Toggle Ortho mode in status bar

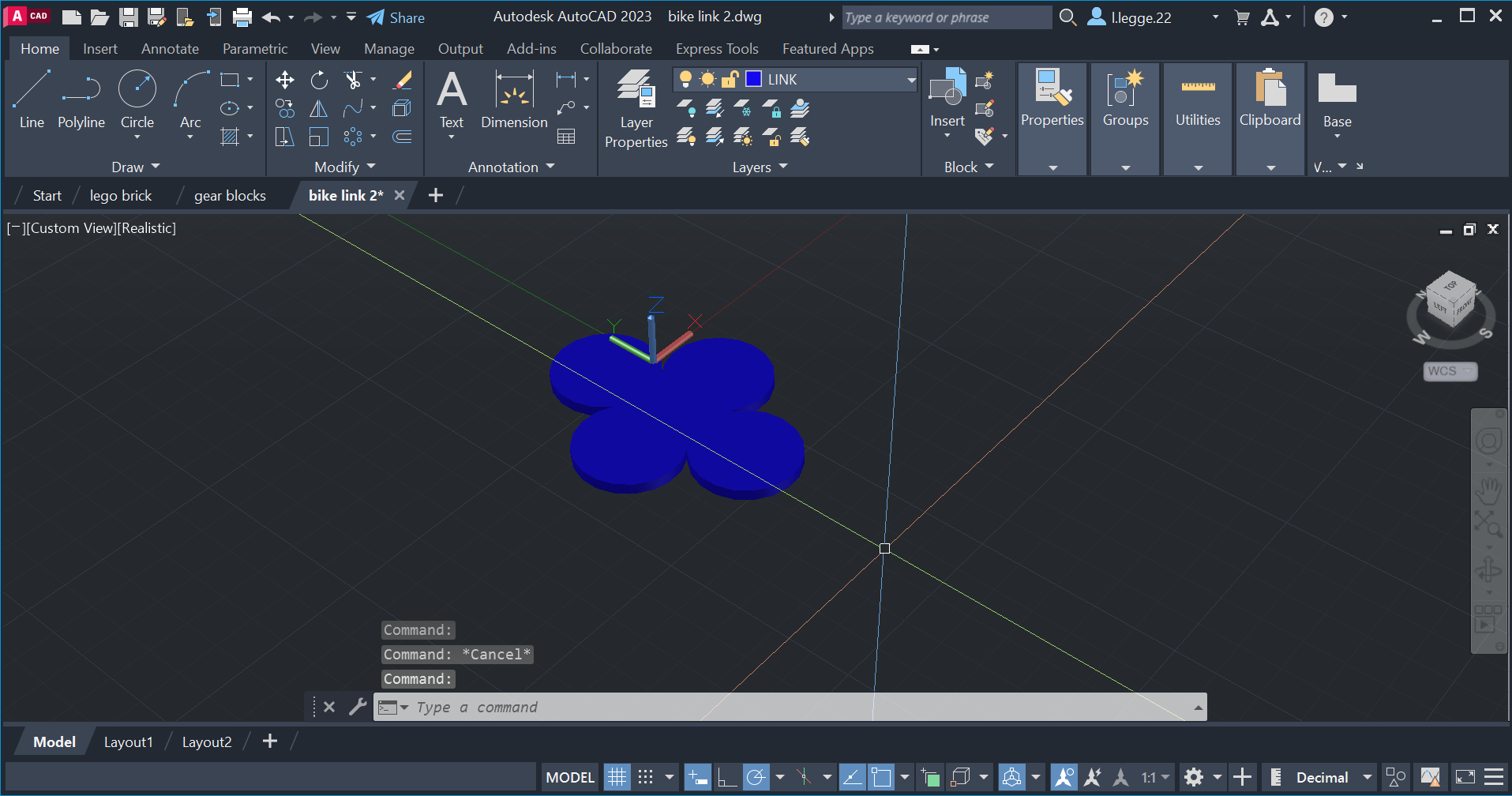tap(727, 777)
